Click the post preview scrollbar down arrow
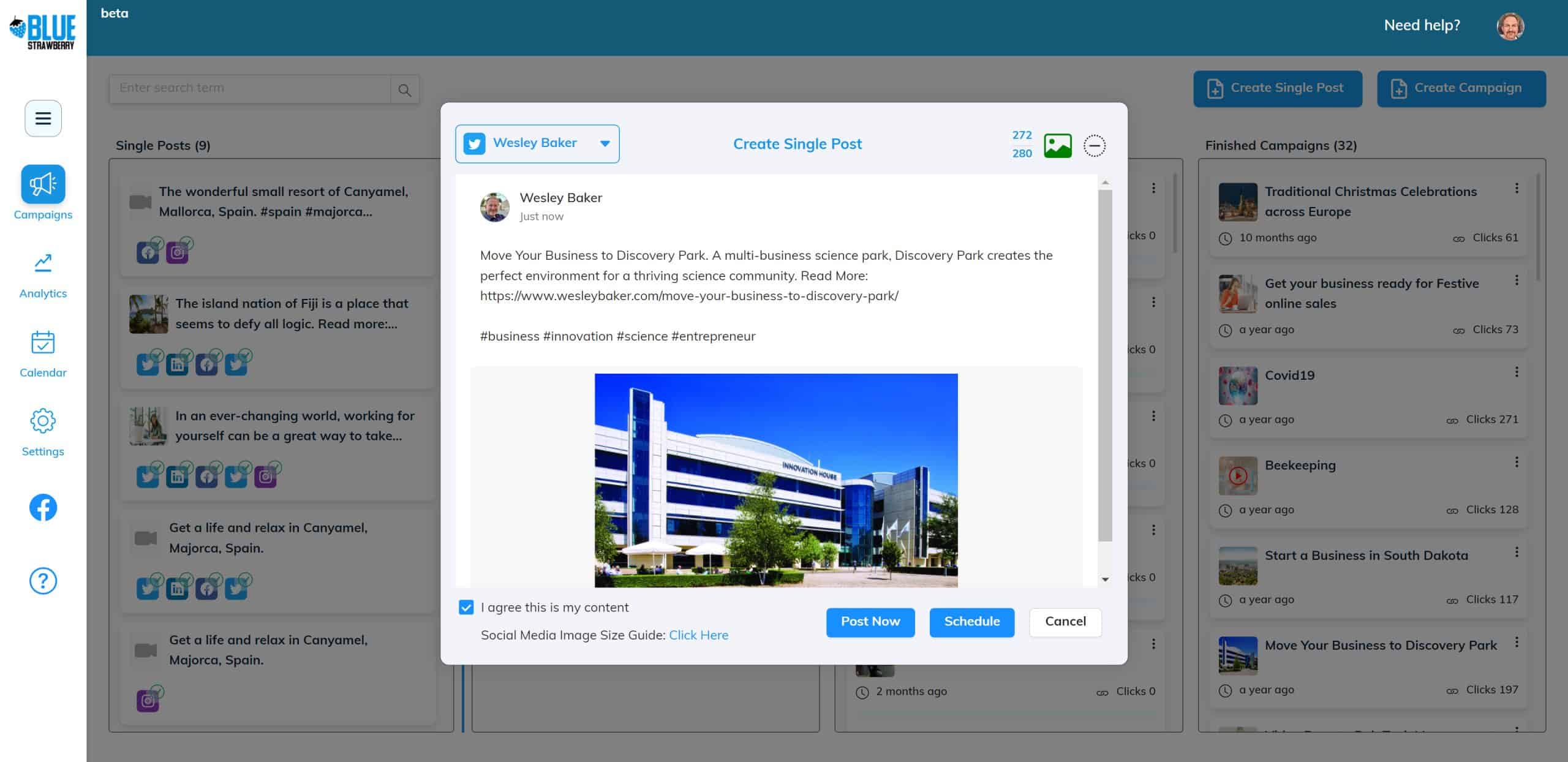This screenshot has height=762, width=1568. (1105, 579)
